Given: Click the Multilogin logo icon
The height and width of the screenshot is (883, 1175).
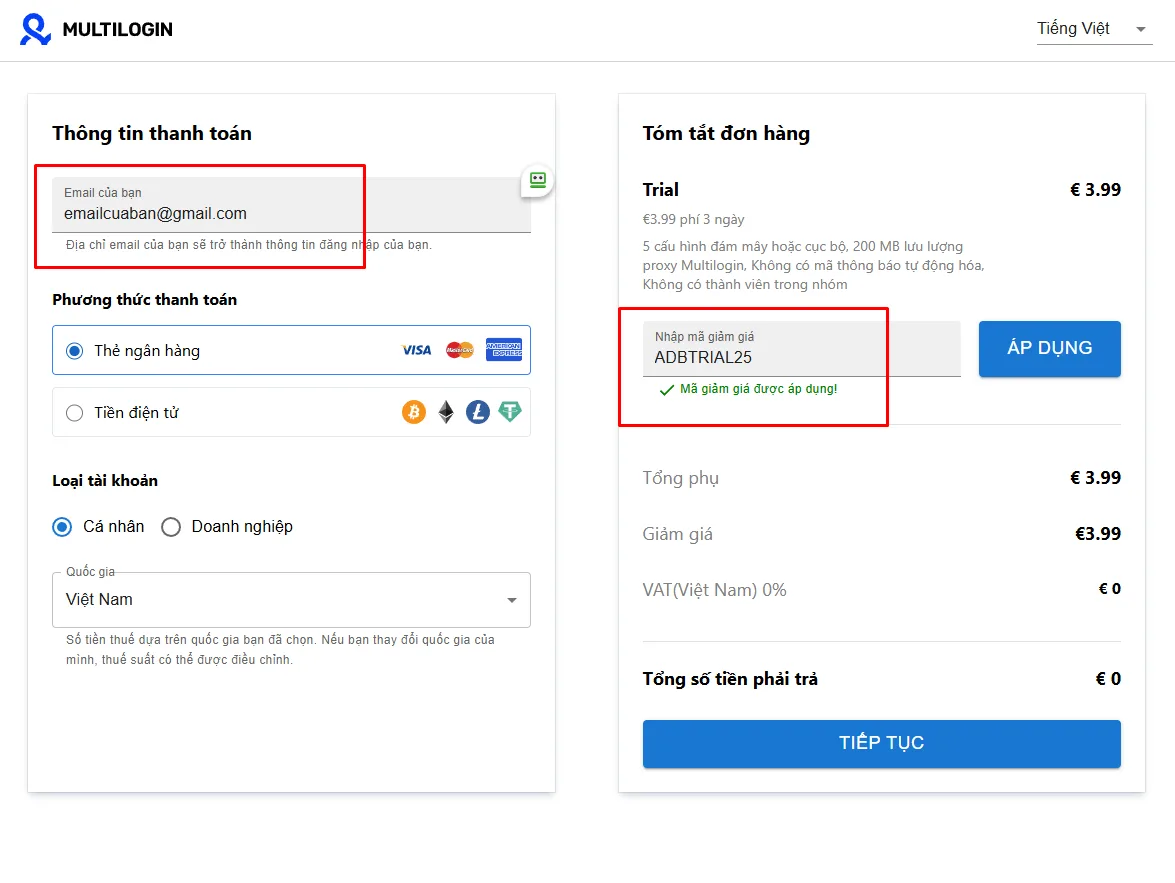Looking at the screenshot, I should 35,29.
